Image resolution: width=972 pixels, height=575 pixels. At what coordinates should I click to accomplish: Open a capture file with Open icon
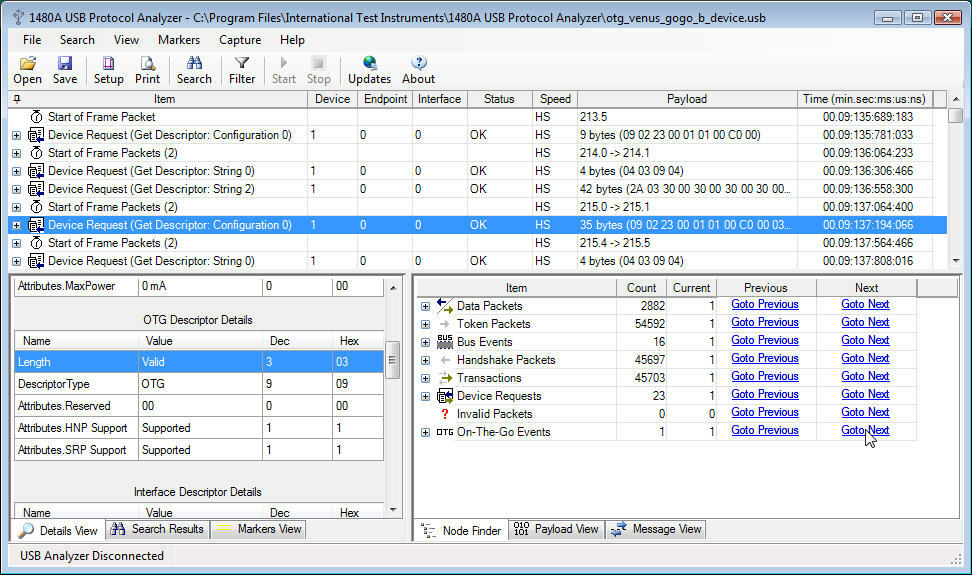tap(27, 63)
